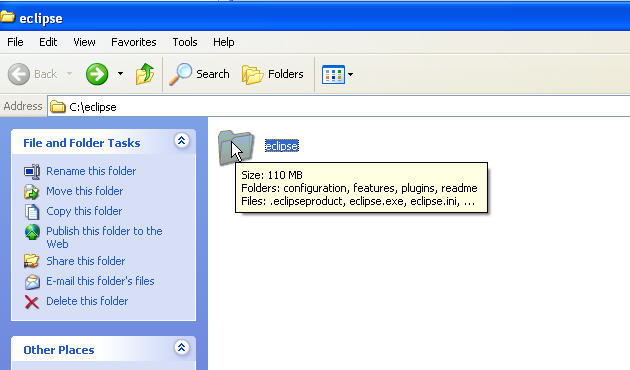Screen dimensions: 630x370
Task: Click the folder icon in the title bar
Action: (x=7, y=17)
